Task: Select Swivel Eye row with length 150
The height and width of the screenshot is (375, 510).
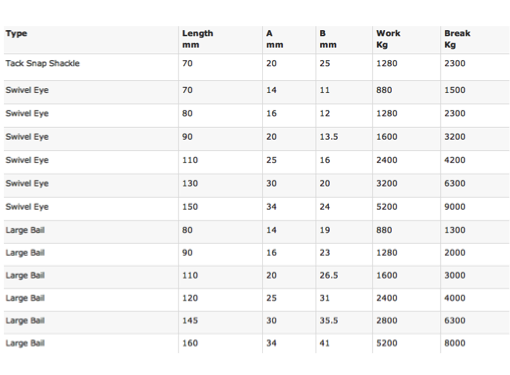Action: [x=257, y=209]
